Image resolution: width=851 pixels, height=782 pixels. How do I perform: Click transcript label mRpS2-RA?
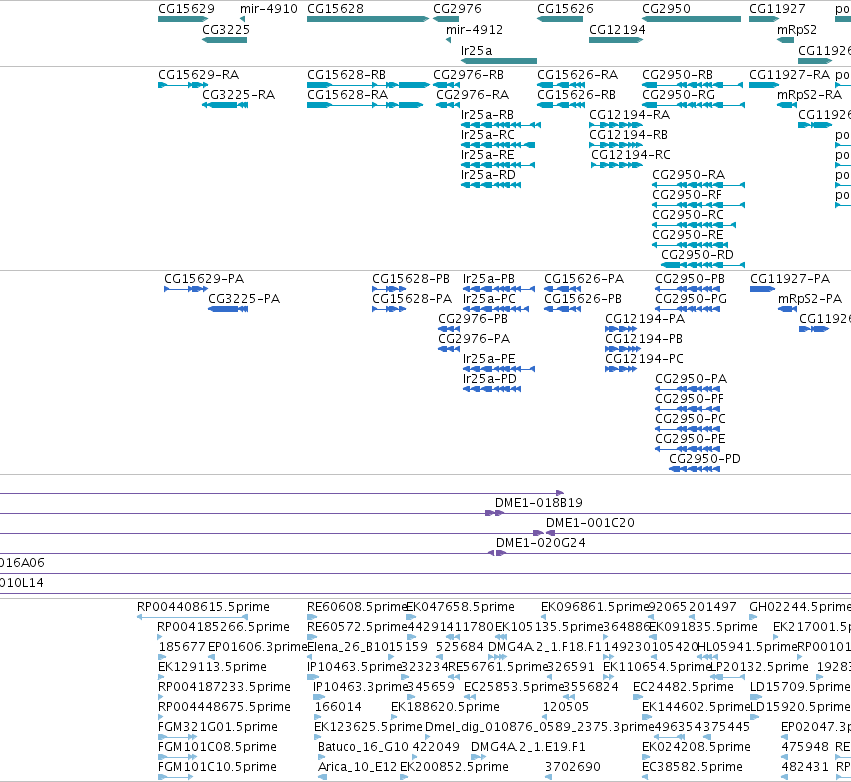[x=809, y=95]
